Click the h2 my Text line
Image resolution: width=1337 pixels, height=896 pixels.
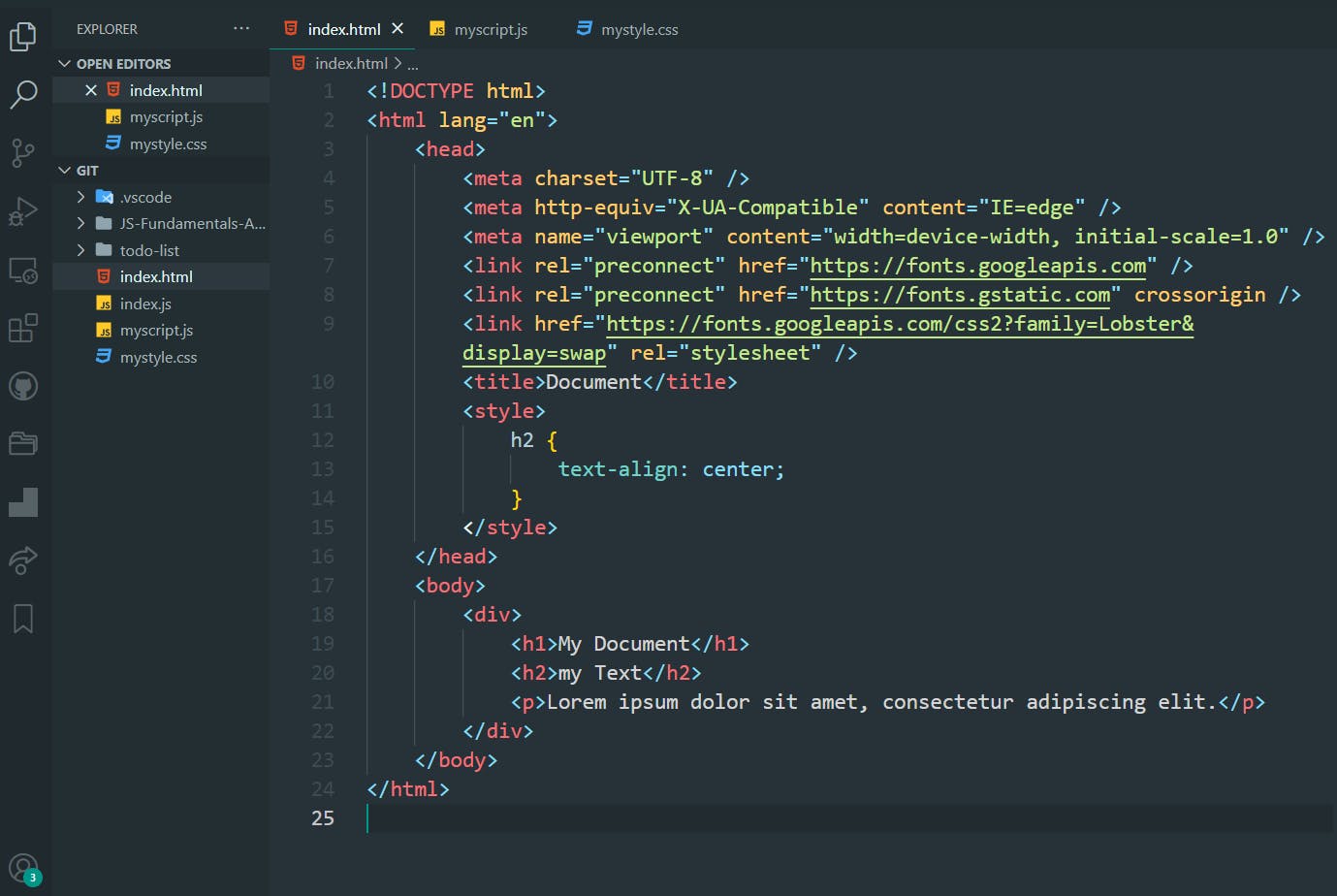(x=605, y=673)
